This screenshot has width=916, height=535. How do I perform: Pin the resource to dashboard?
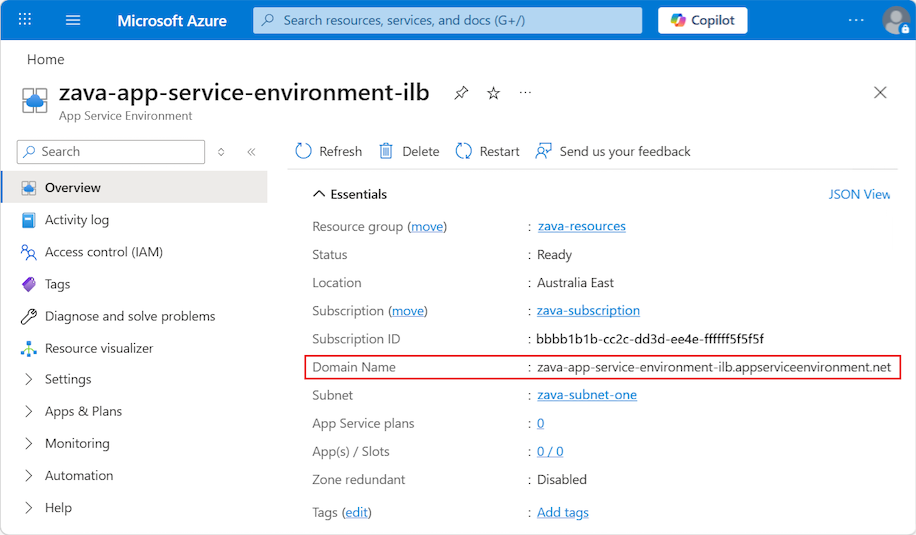point(461,93)
